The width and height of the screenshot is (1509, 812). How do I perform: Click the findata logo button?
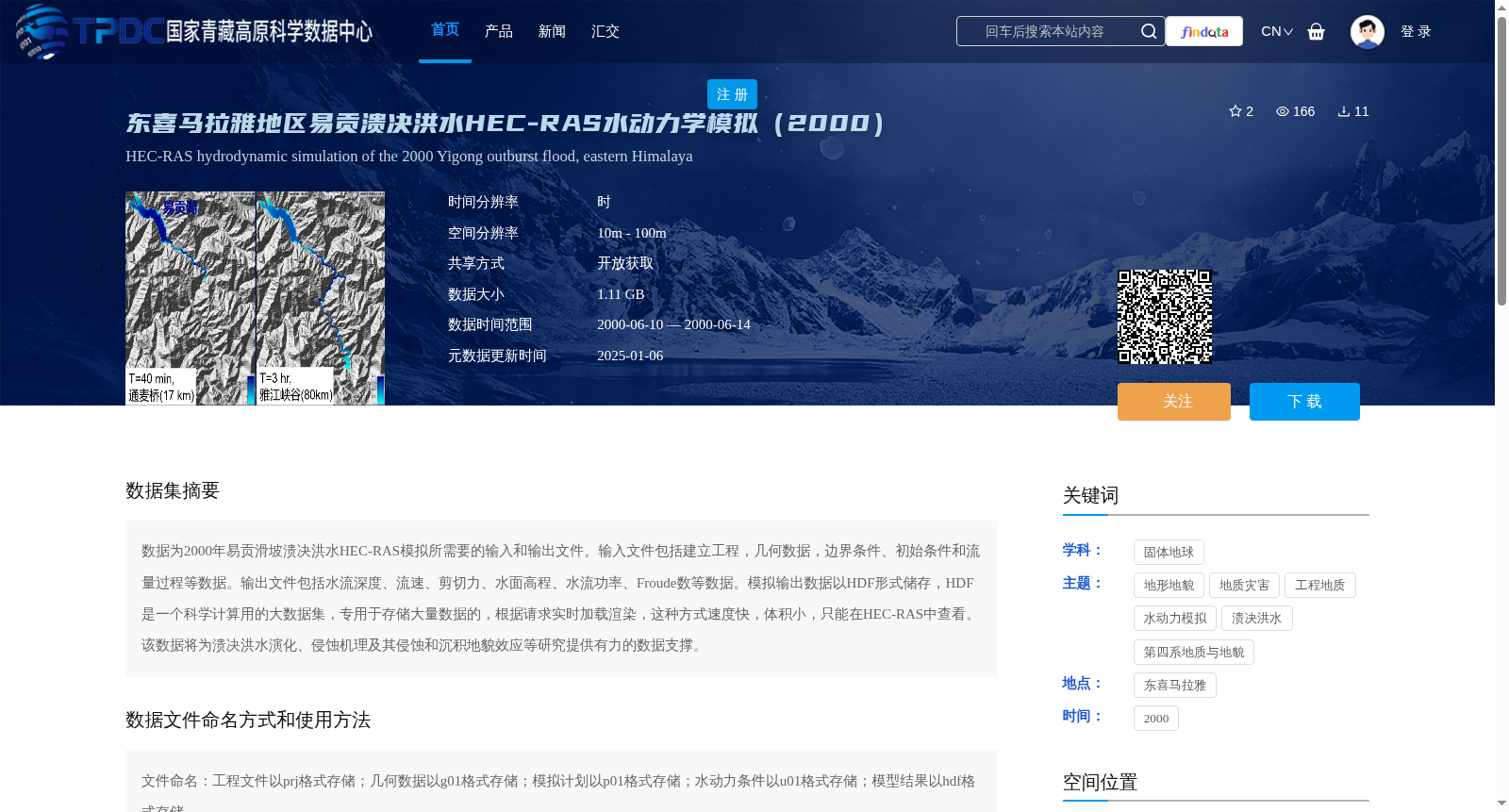pos(1204,31)
